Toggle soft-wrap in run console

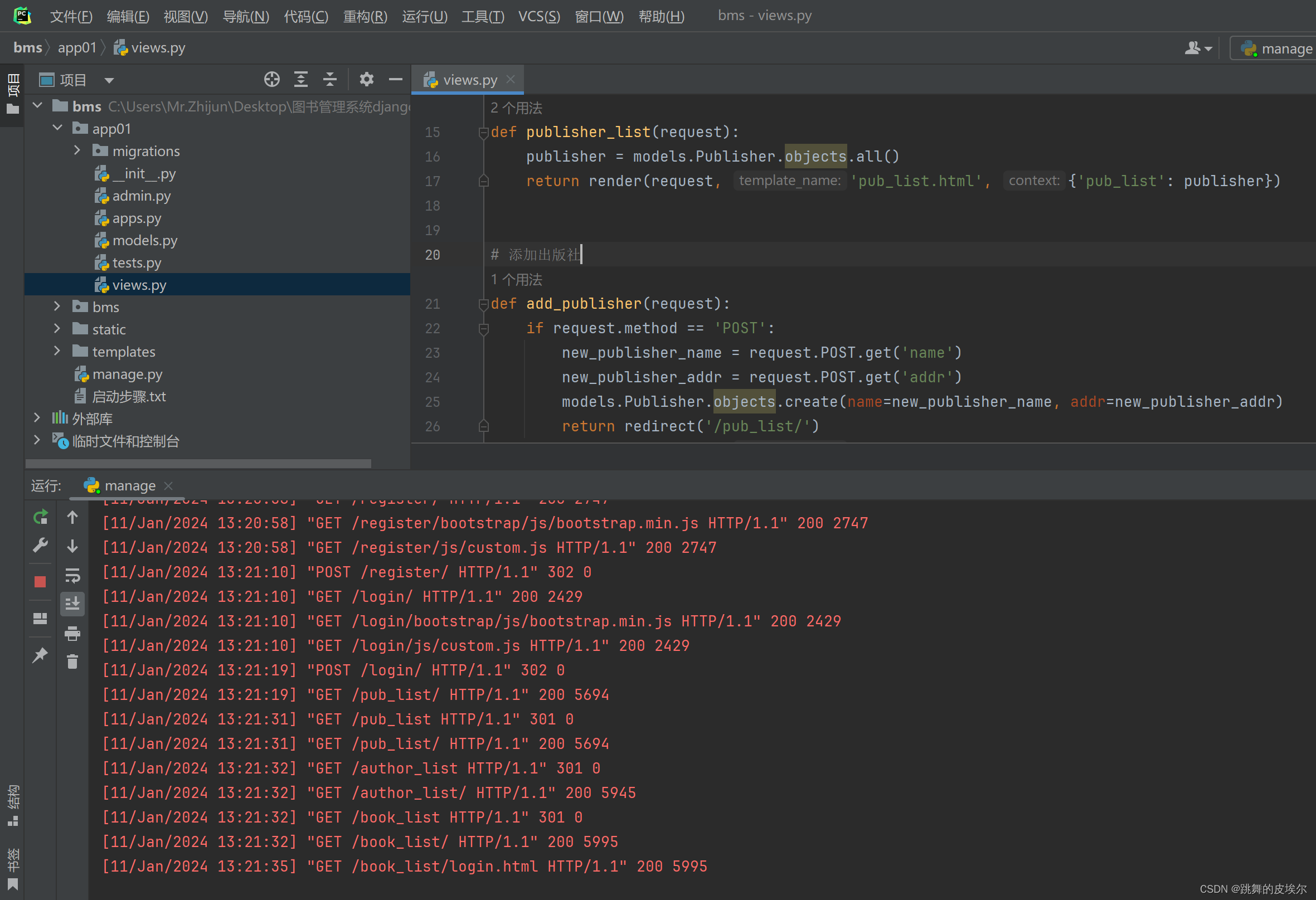[72, 576]
